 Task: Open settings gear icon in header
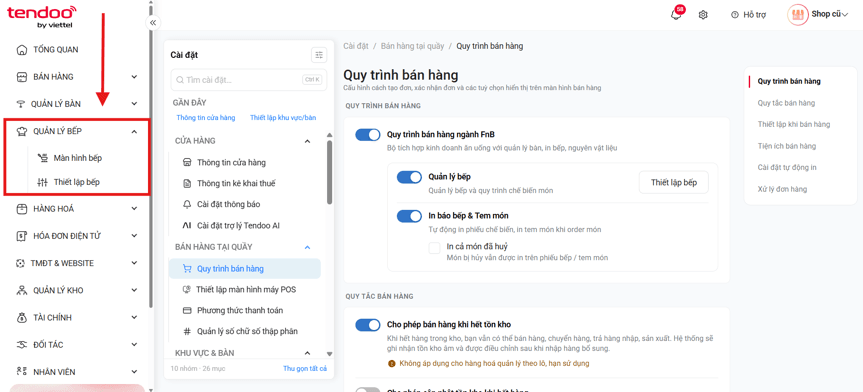pos(703,15)
